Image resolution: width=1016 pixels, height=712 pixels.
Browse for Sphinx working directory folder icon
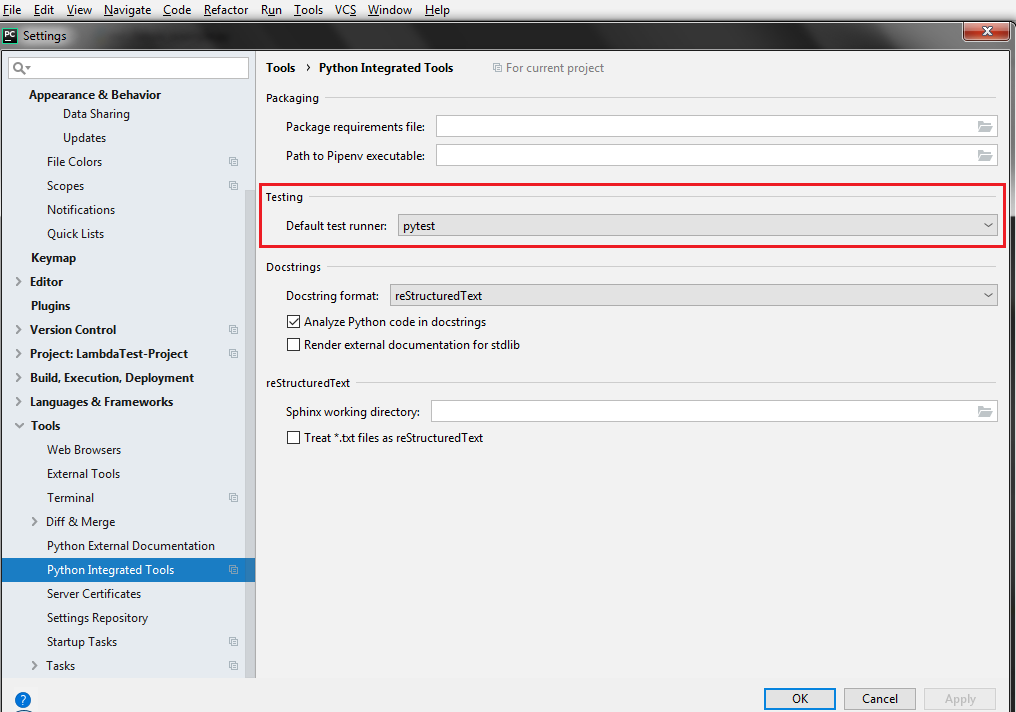click(x=985, y=411)
